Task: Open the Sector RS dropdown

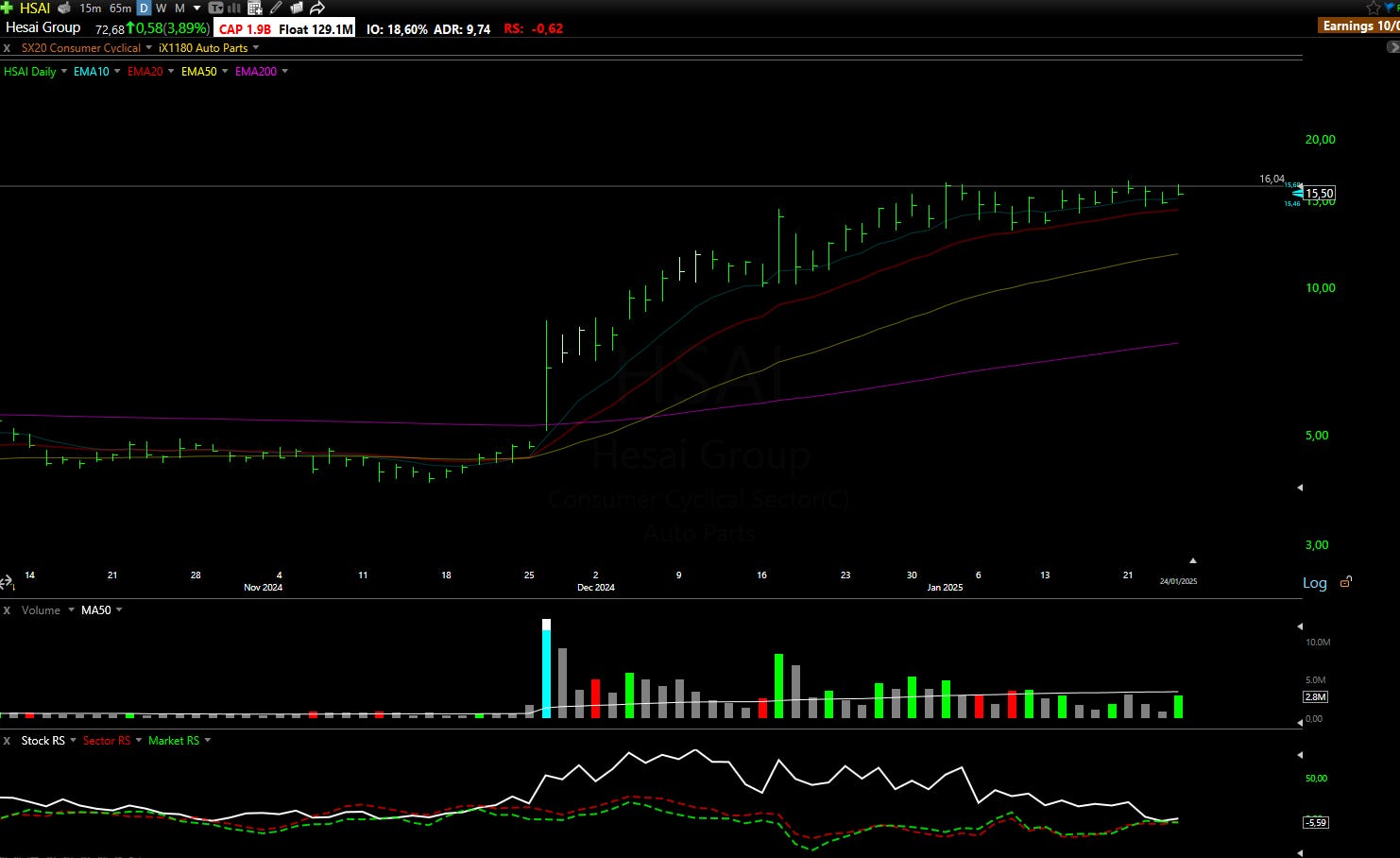Action: (138, 740)
